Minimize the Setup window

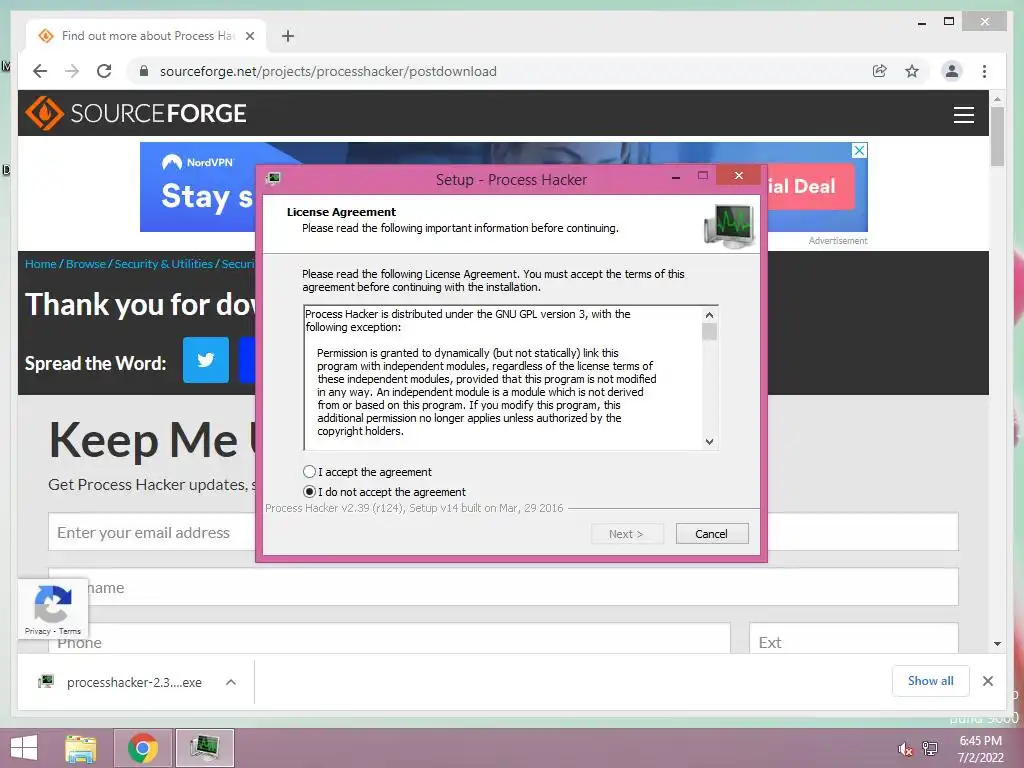pos(676,176)
